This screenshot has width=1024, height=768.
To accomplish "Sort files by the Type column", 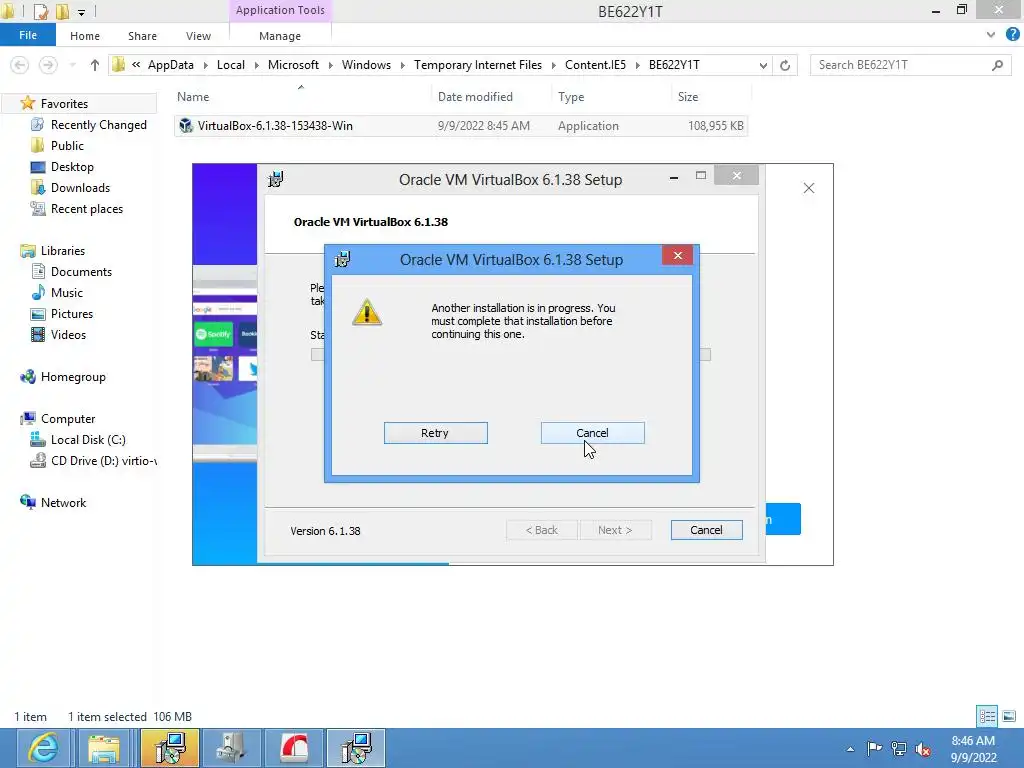I will click(571, 97).
